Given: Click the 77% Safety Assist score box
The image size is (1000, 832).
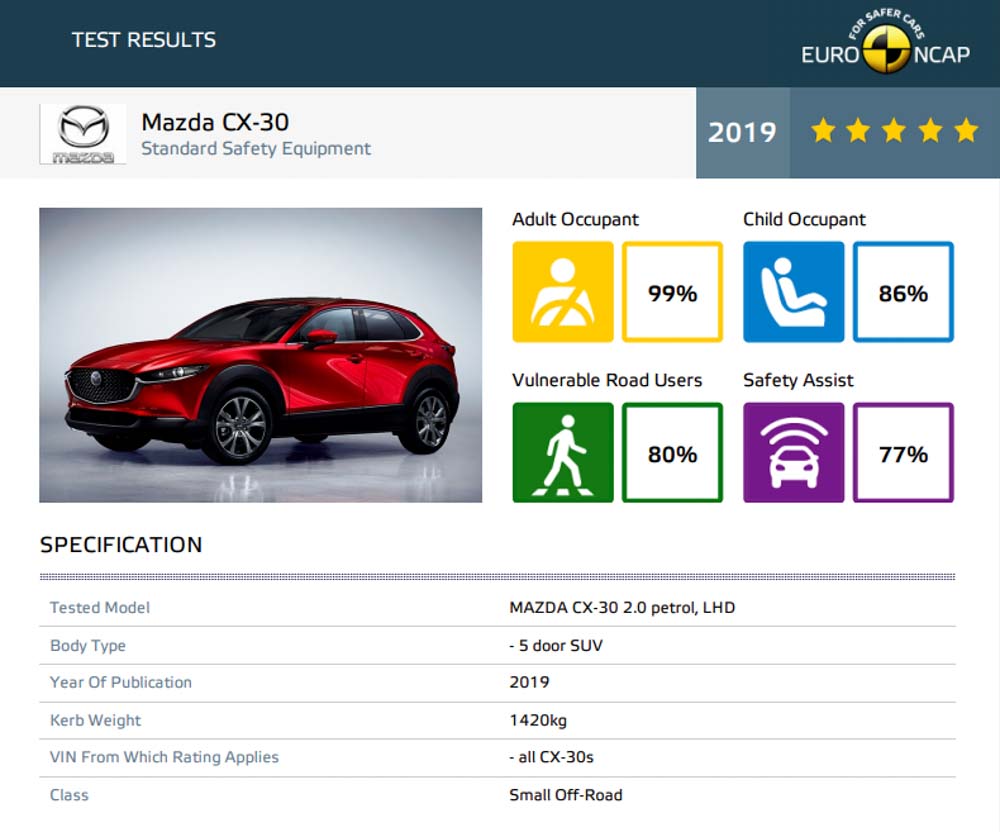Looking at the screenshot, I should tap(903, 452).
